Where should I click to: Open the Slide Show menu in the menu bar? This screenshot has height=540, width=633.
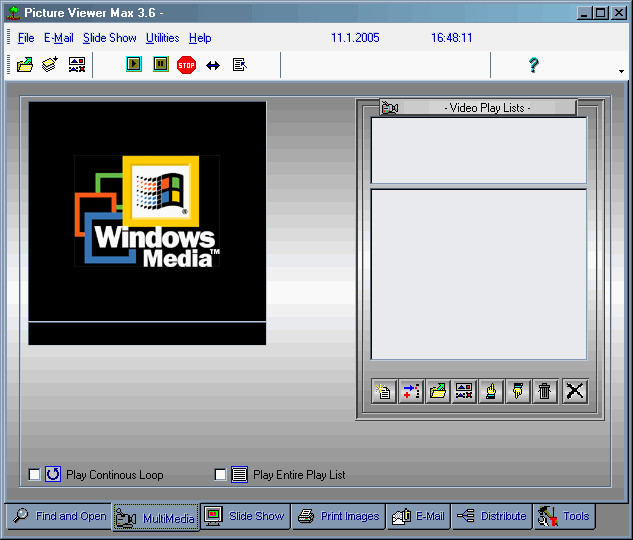109,38
